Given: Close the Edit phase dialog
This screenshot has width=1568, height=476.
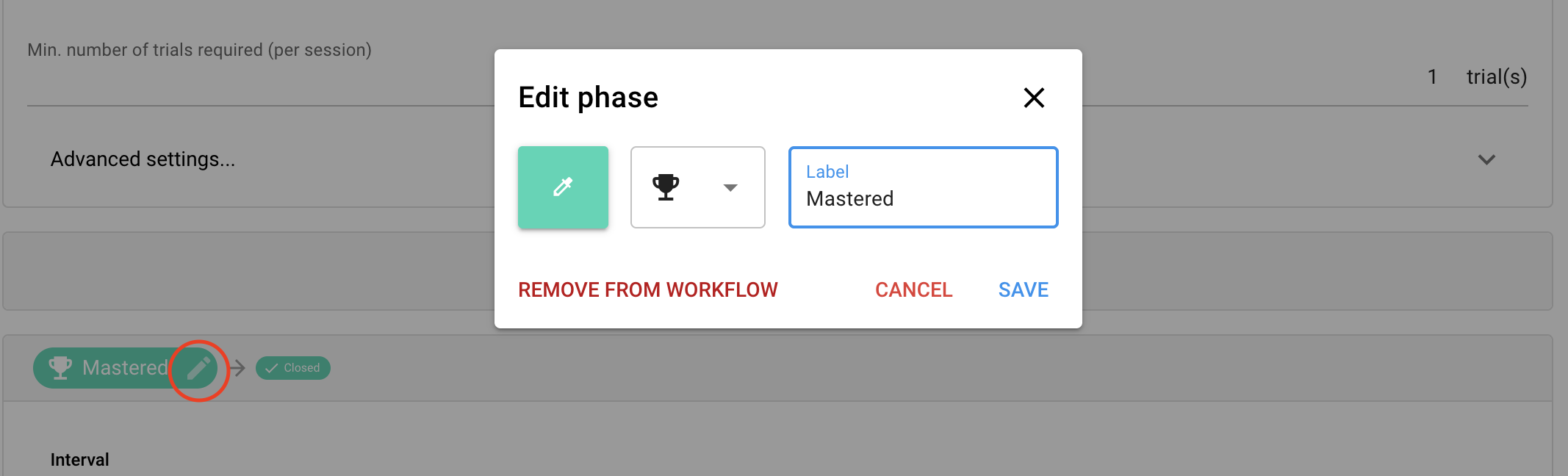Looking at the screenshot, I should tap(1034, 98).
